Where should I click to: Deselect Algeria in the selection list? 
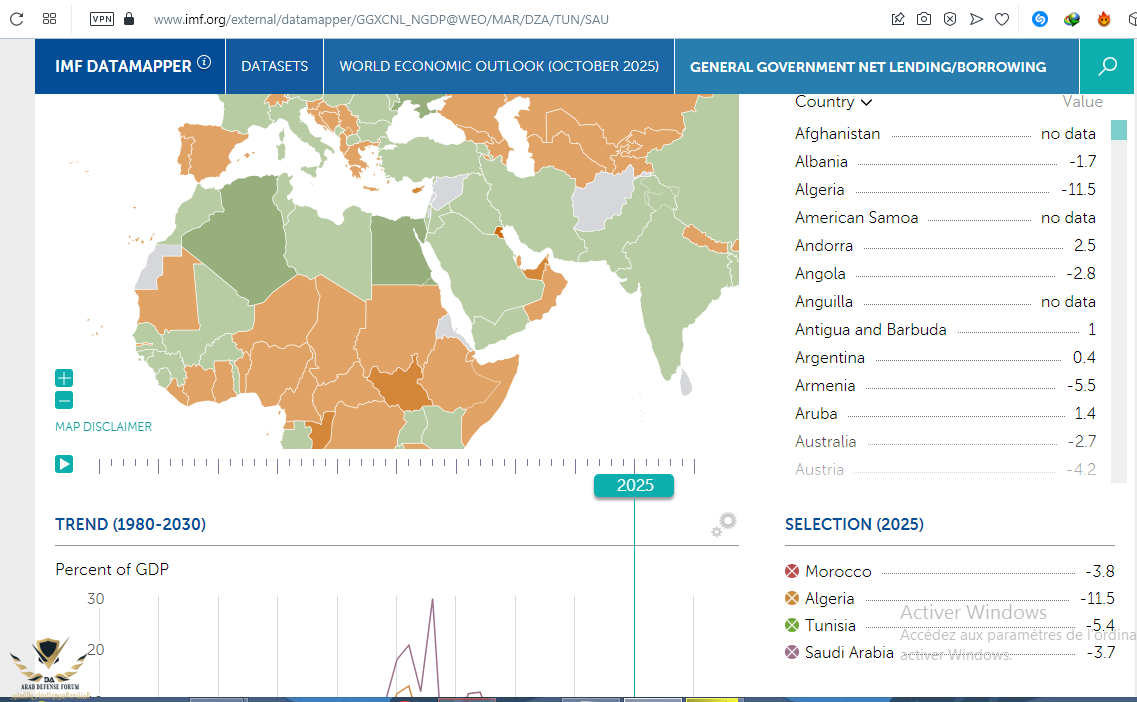click(792, 598)
